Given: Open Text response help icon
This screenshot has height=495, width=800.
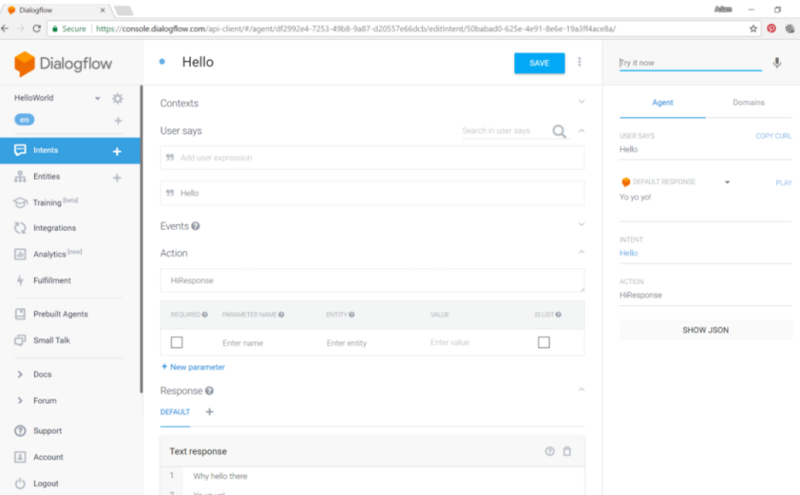Looking at the screenshot, I should (x=549, y=451).
